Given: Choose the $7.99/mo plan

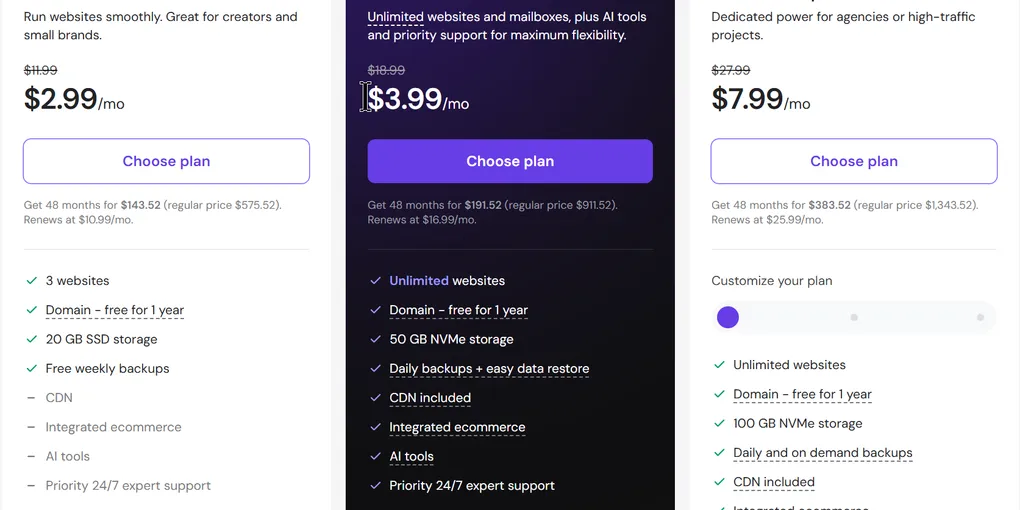Looking at the screenshot, I should pyautogui.click(x=853, y=161).
